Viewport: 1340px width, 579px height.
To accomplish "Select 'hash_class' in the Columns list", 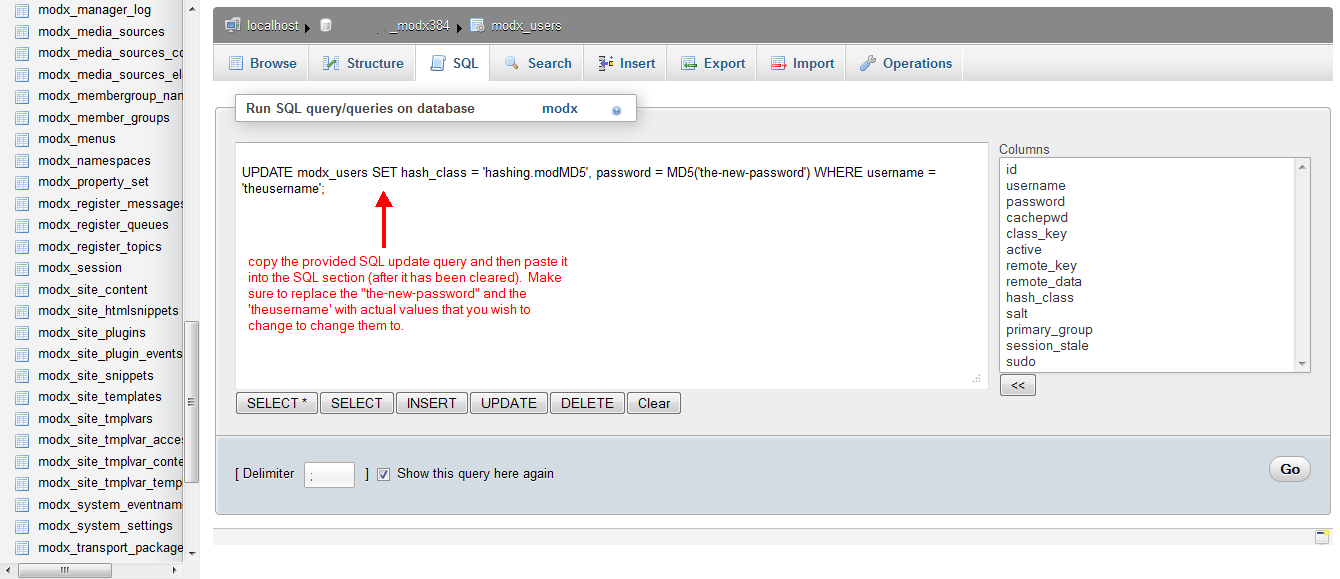I will point(1039,297).
